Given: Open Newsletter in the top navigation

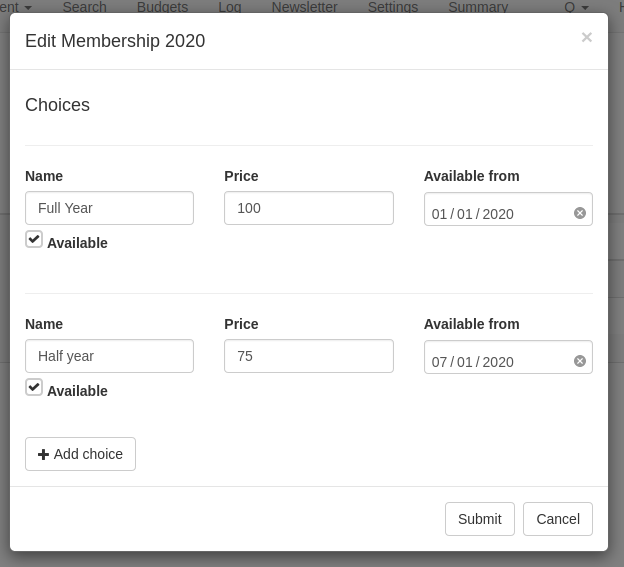Looking at the screenshot, I should click(304, 7).
